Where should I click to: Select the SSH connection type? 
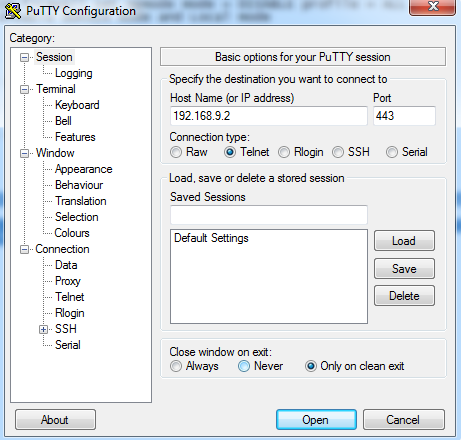point(337,152)
